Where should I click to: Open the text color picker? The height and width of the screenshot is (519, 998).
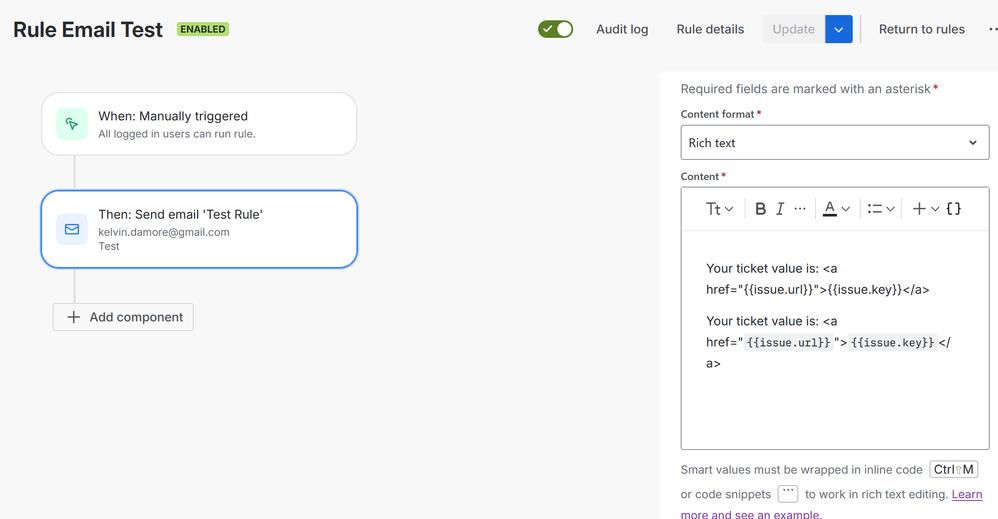[x=835, y=209]
